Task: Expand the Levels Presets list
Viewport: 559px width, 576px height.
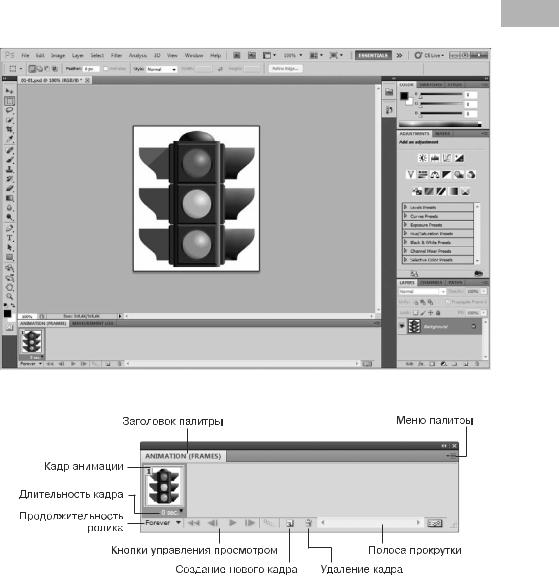Action: [x=405, y=207]
